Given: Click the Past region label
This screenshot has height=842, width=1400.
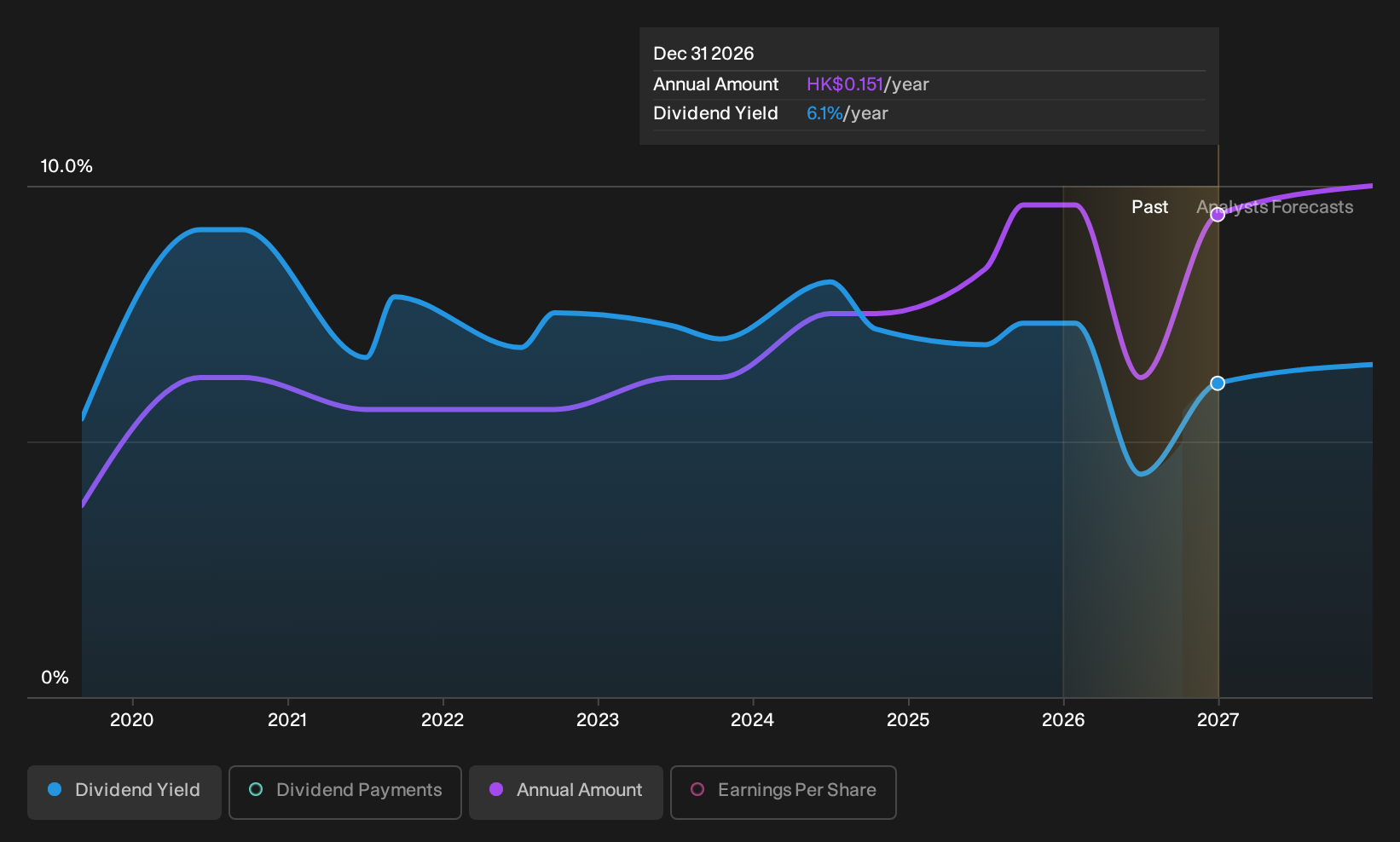Looking at the screenshot, I should [1149, 207].
